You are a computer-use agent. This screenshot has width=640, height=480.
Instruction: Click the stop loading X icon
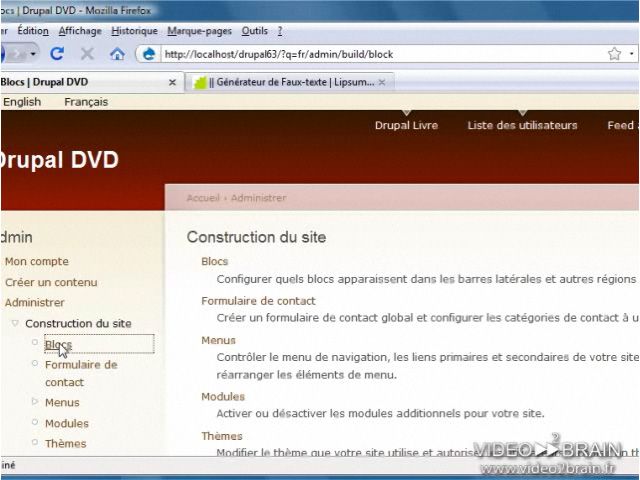click(x=87, y=53)
